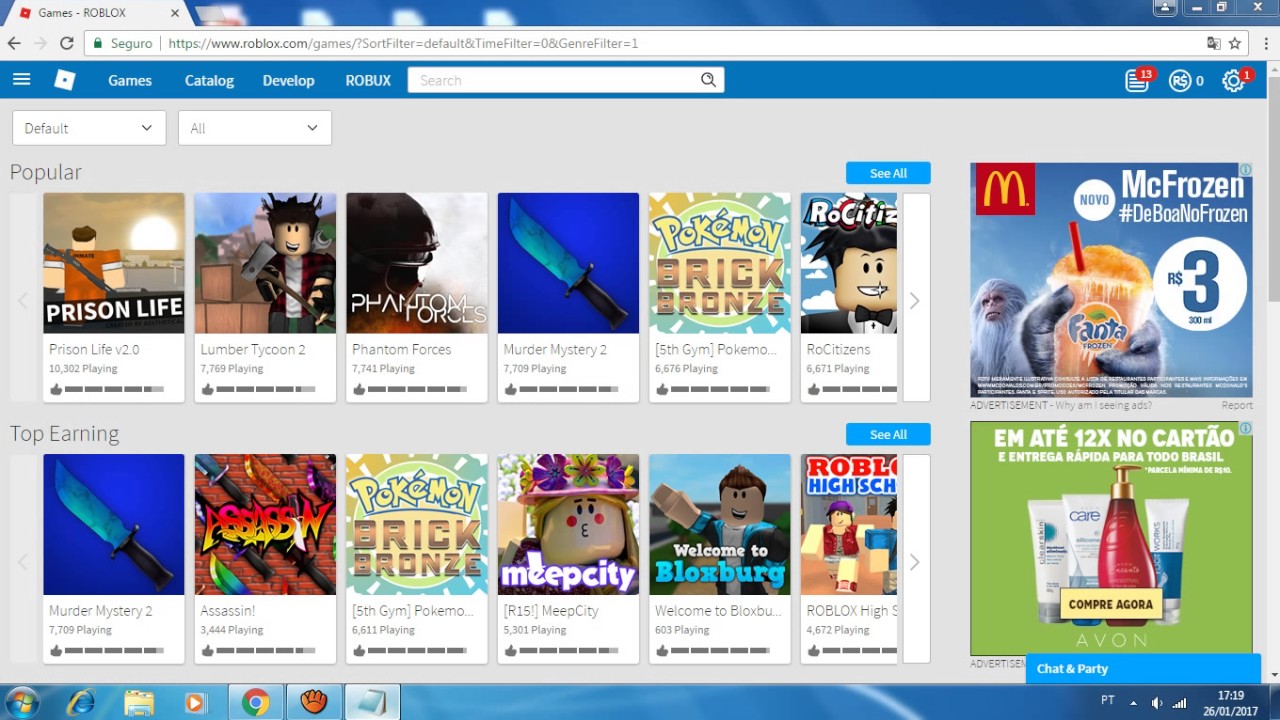The width and height of the screenshot is (1280, 720).
Task: Click the Chrome taskbar icon
Action: [x=256, y=702]
